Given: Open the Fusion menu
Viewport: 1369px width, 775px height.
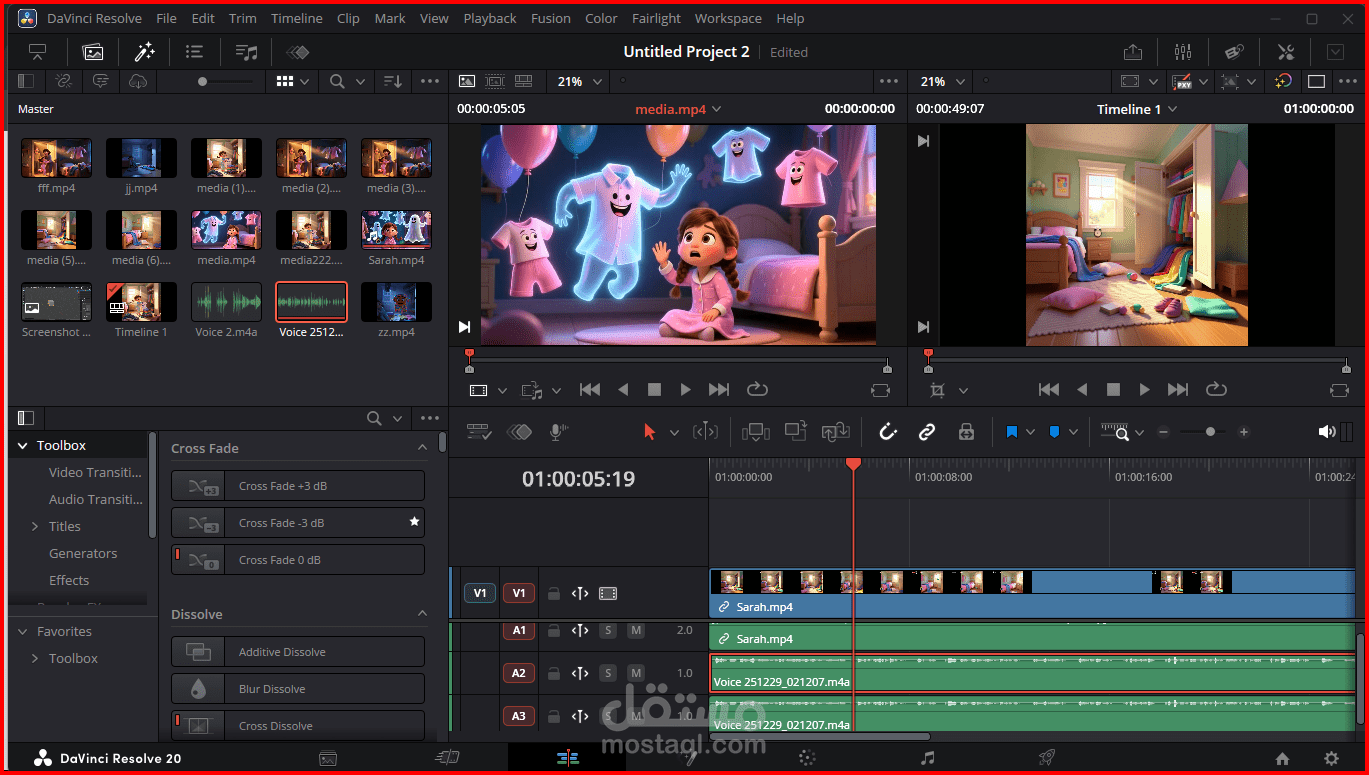Looking at the screenshot, I should [550, 18].
